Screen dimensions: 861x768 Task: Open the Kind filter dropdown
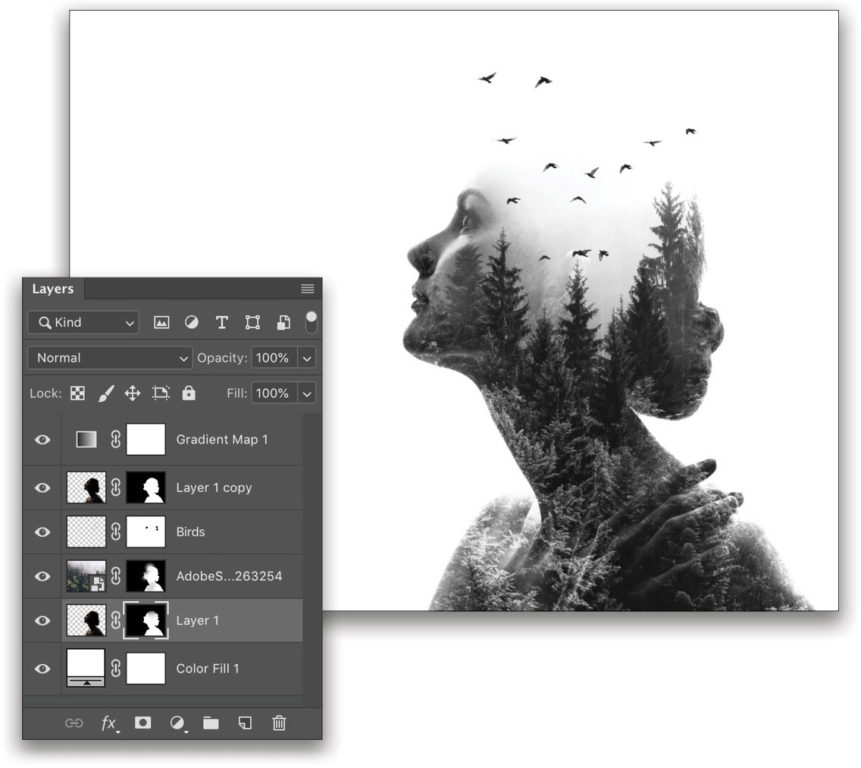point(82,323)
